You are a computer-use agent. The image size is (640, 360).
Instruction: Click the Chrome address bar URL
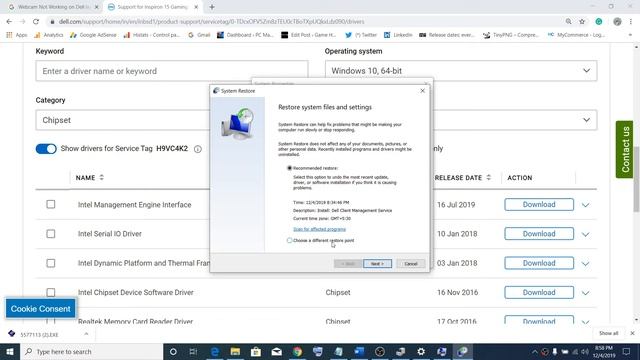[x=211, y=22]
